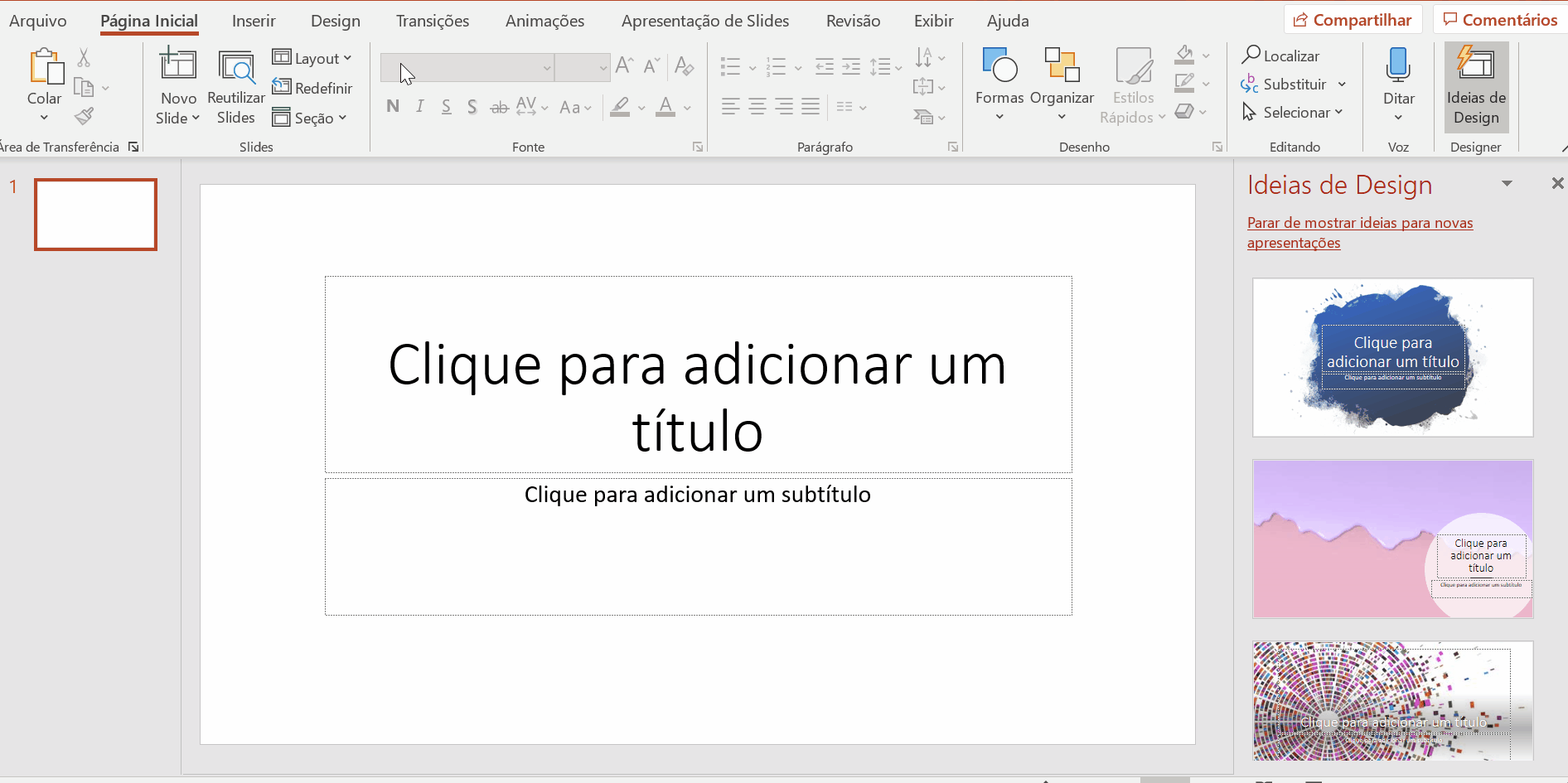Open Fonte dialog launcher
The height and width of the screenshot is (783, 1568).
click(x=698, y=147)
